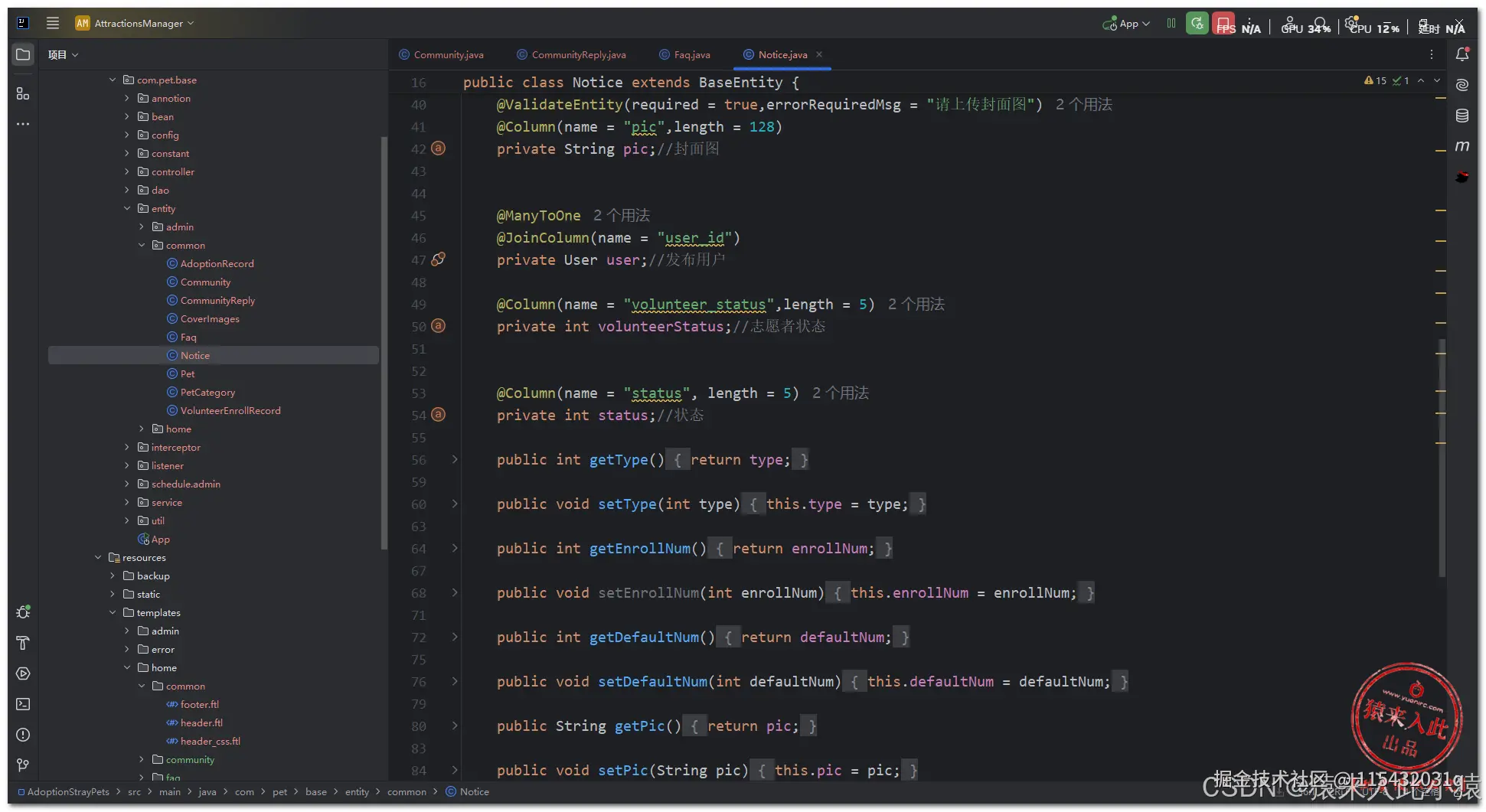Show usages hint after 请上传封面图 annotation
This screenshot has width=1486, height=812.
[1083, 105]
